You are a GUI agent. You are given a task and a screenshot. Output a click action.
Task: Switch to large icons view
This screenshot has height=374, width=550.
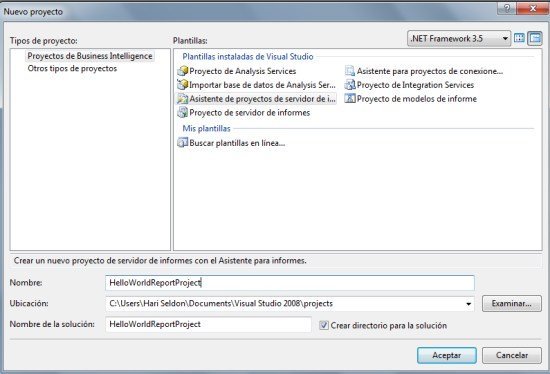(519, 38)
